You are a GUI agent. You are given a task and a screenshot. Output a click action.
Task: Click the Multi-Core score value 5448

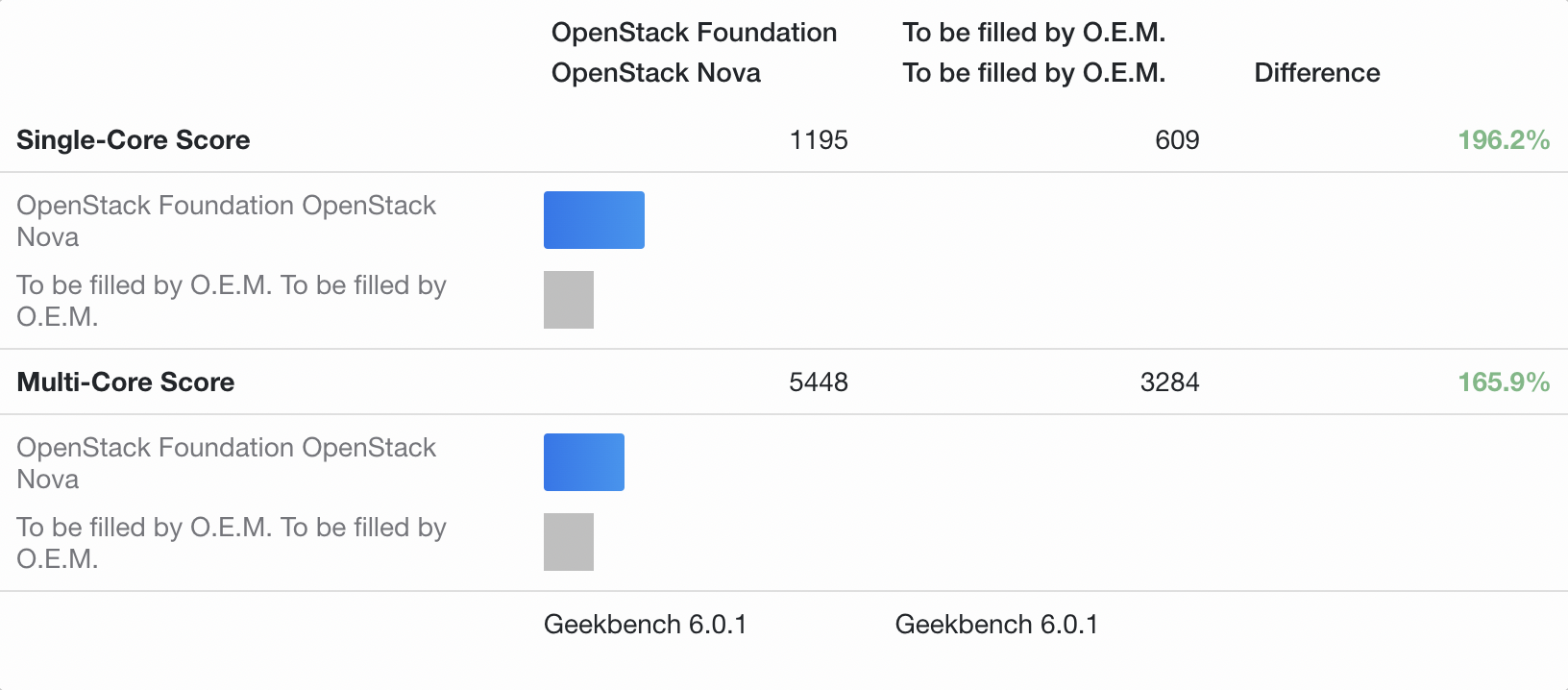(x=819, y=382)
